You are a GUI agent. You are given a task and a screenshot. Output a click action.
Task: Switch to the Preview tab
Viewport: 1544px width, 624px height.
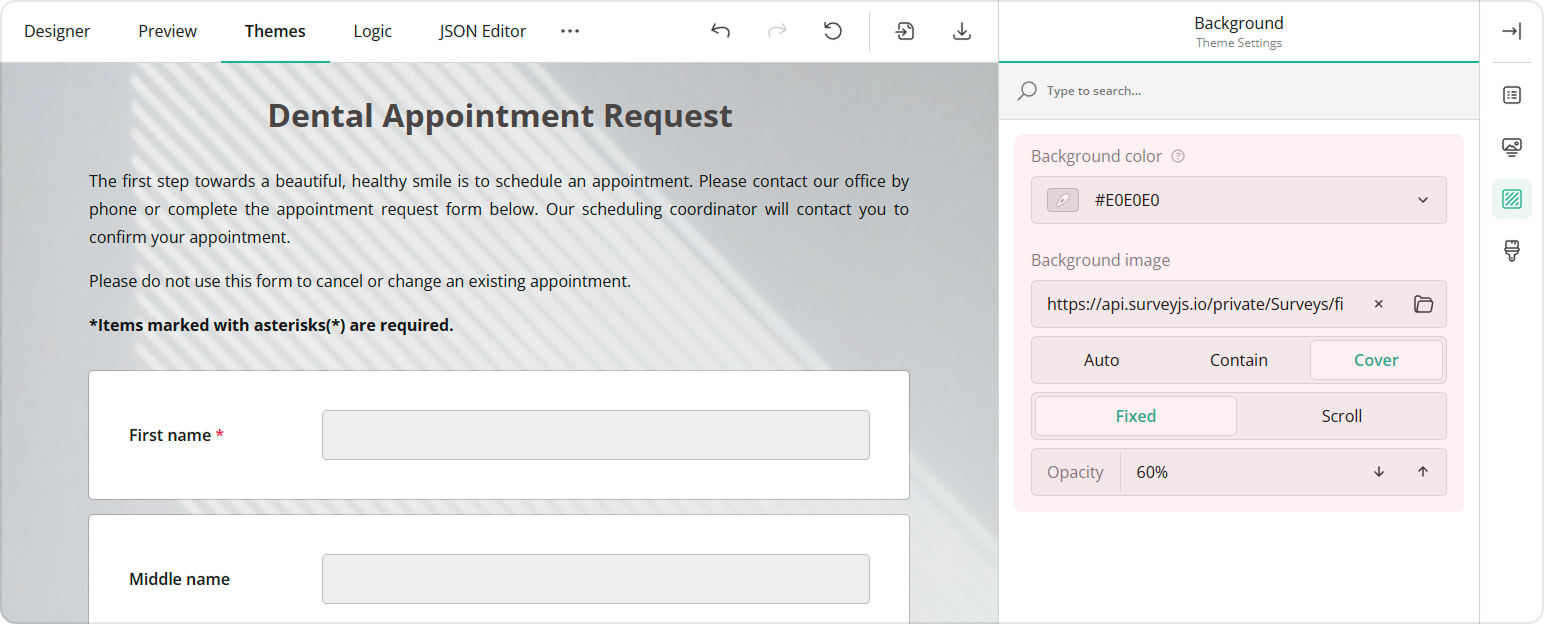click(x=167, y=31)
